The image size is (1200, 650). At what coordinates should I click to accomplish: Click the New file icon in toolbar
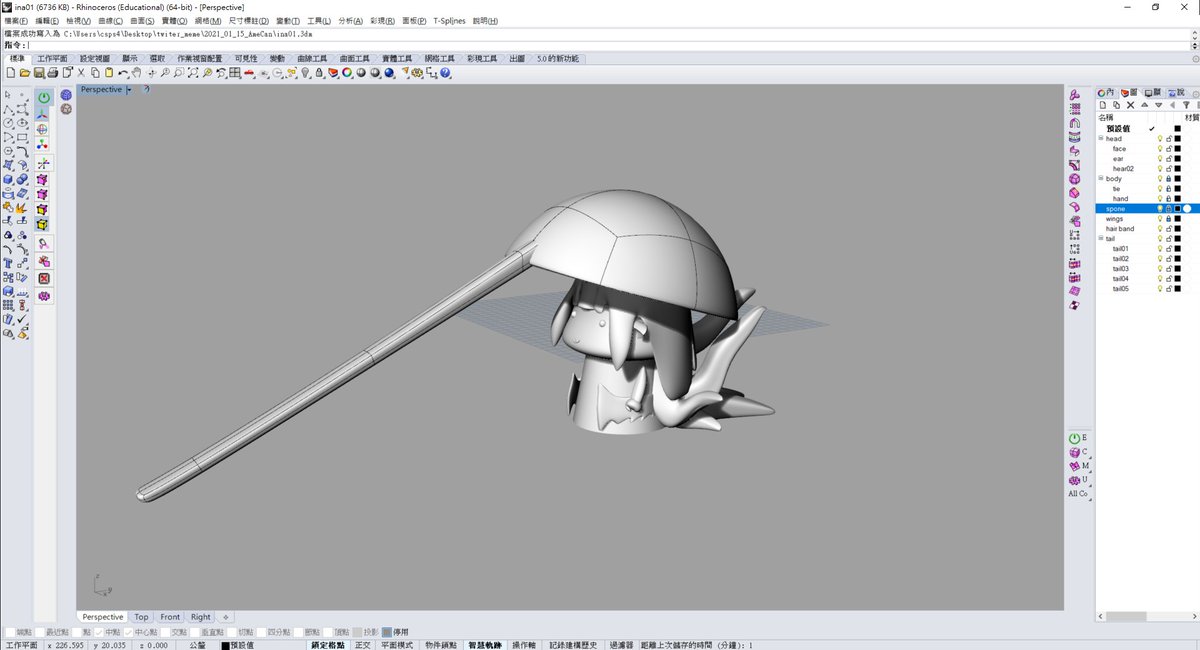click(11, 73)
